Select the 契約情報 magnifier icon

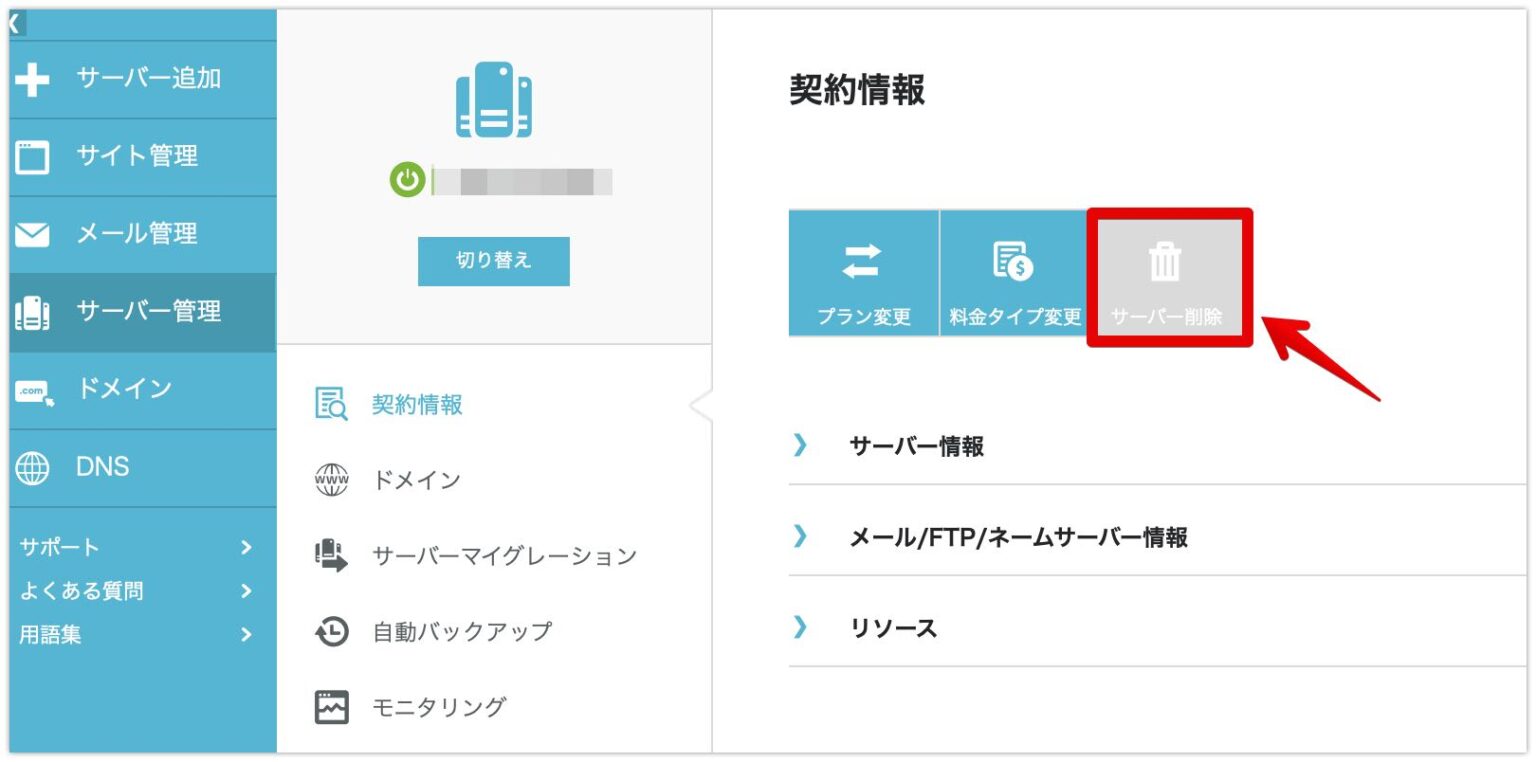coord(331,404)
